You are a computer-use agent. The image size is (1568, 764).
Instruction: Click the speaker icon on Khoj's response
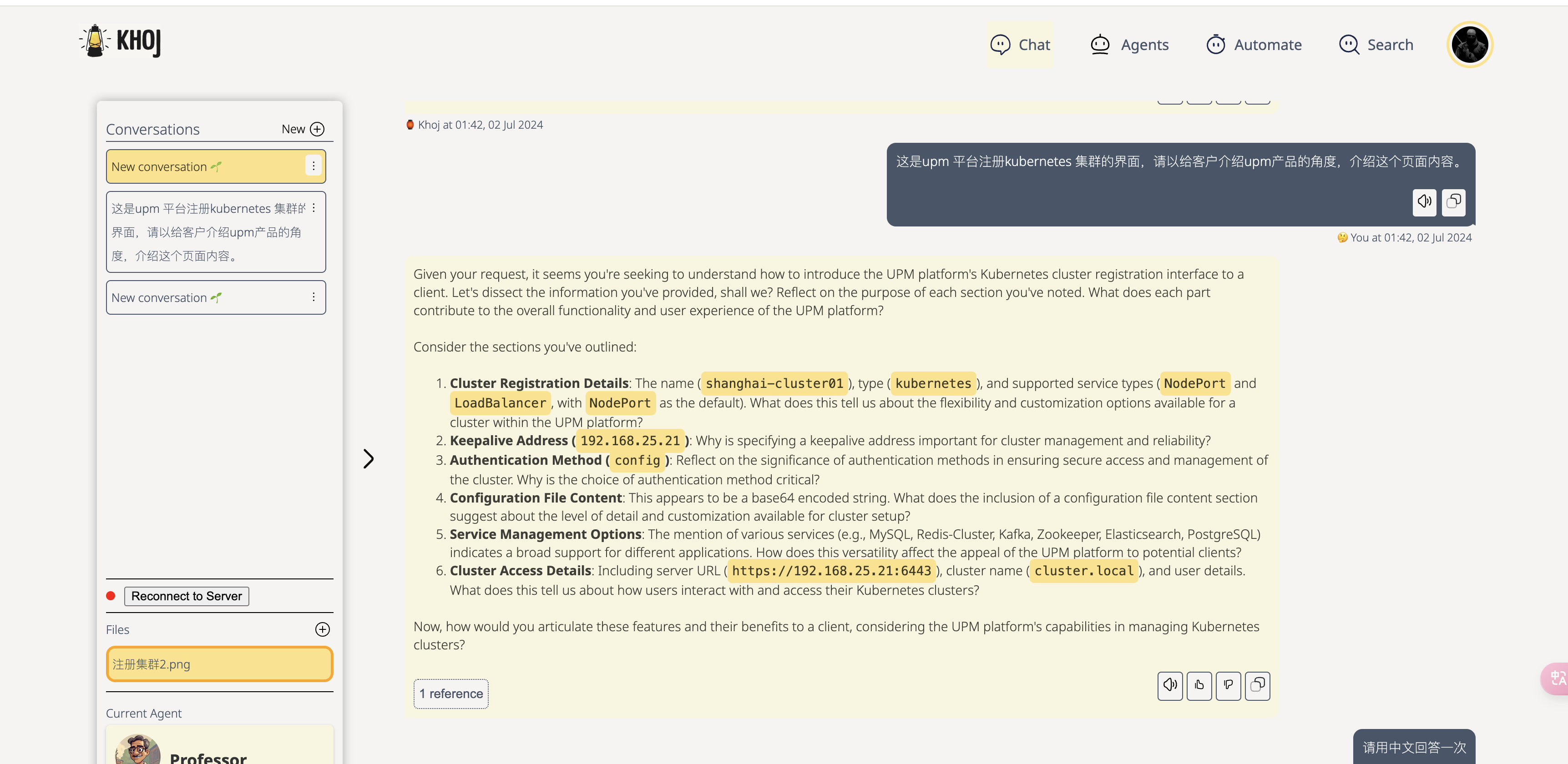click(x=1169, y=685)
